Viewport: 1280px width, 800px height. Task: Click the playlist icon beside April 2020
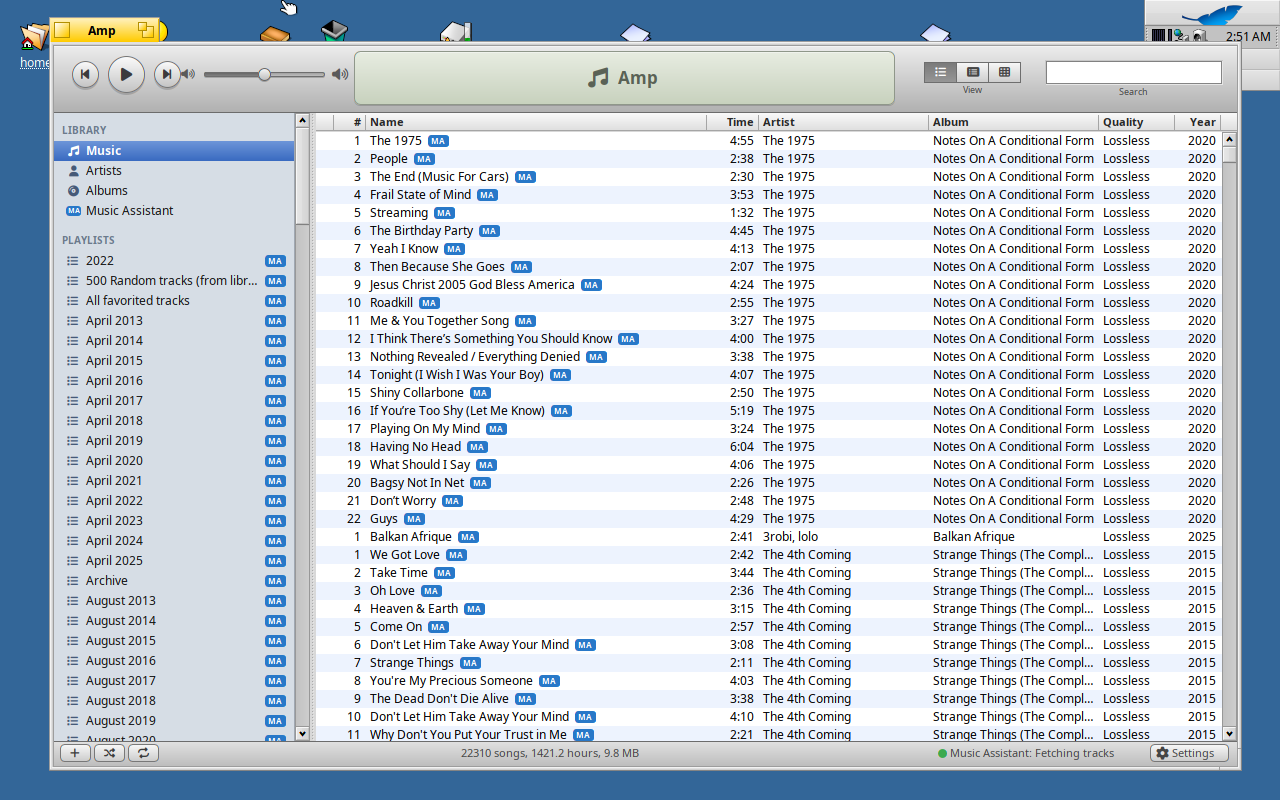(x=72, y=461)
